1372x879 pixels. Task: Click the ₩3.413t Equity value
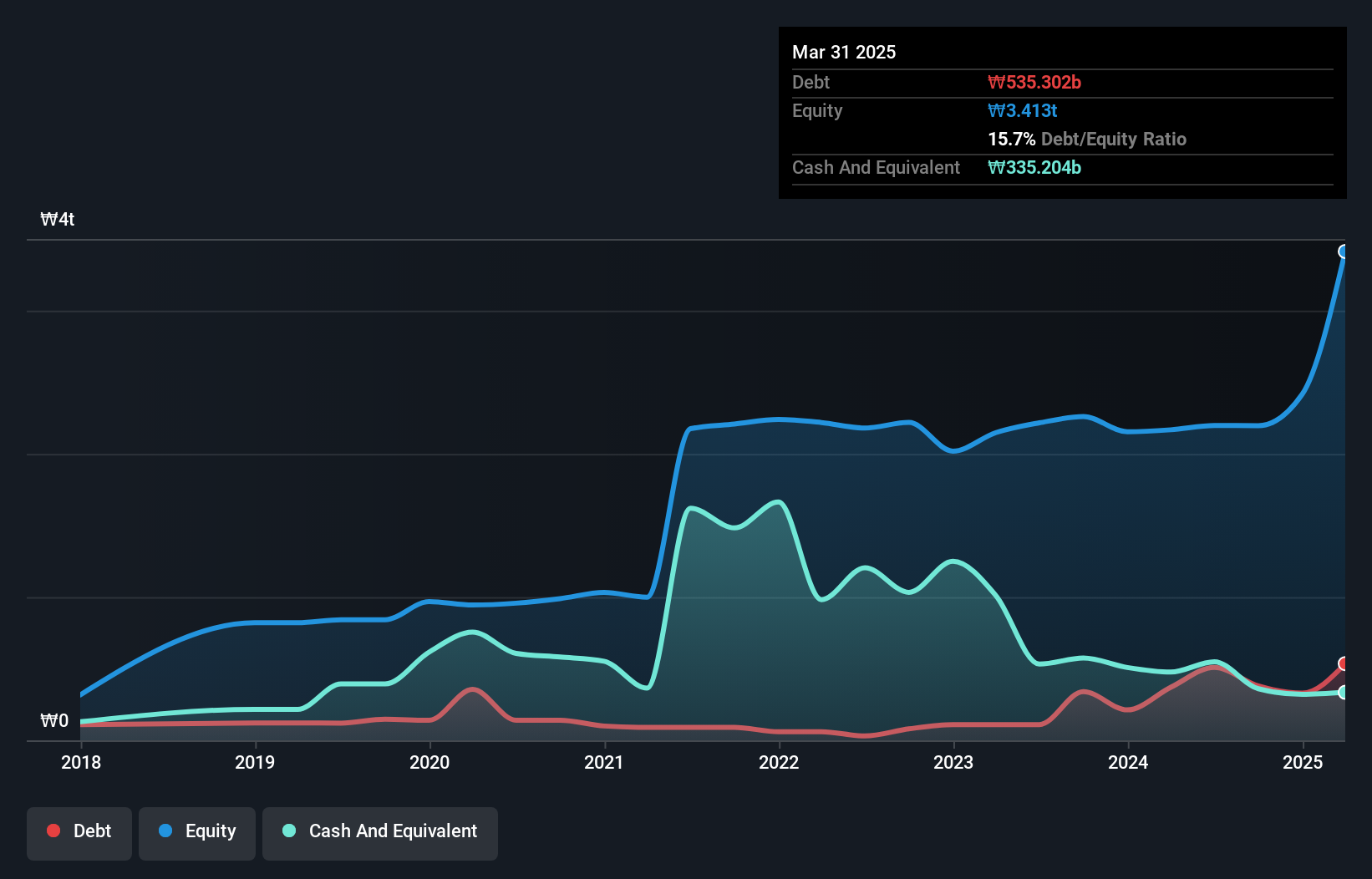click(1021, 110)
